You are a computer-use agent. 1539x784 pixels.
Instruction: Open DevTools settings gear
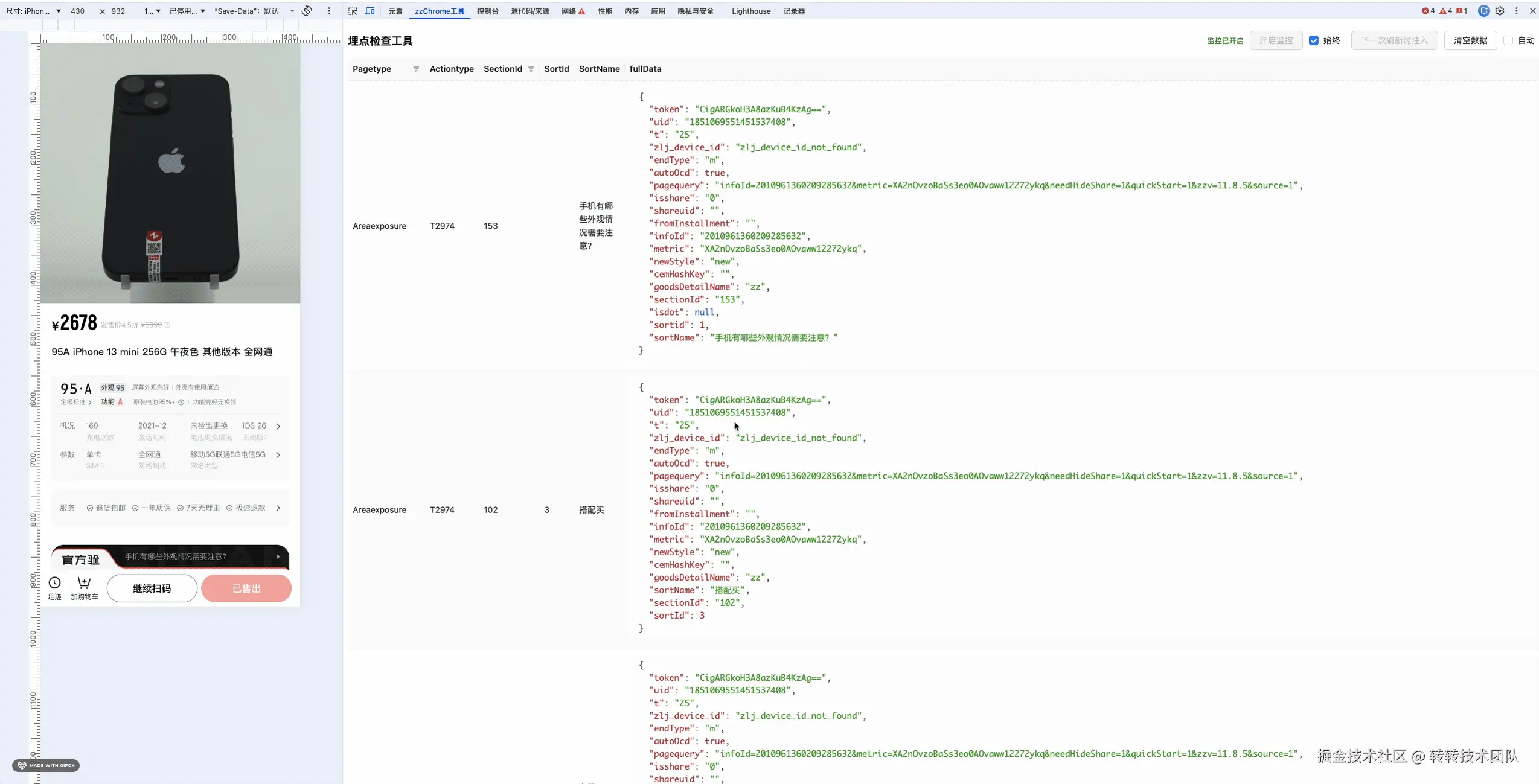point(1500,11)
